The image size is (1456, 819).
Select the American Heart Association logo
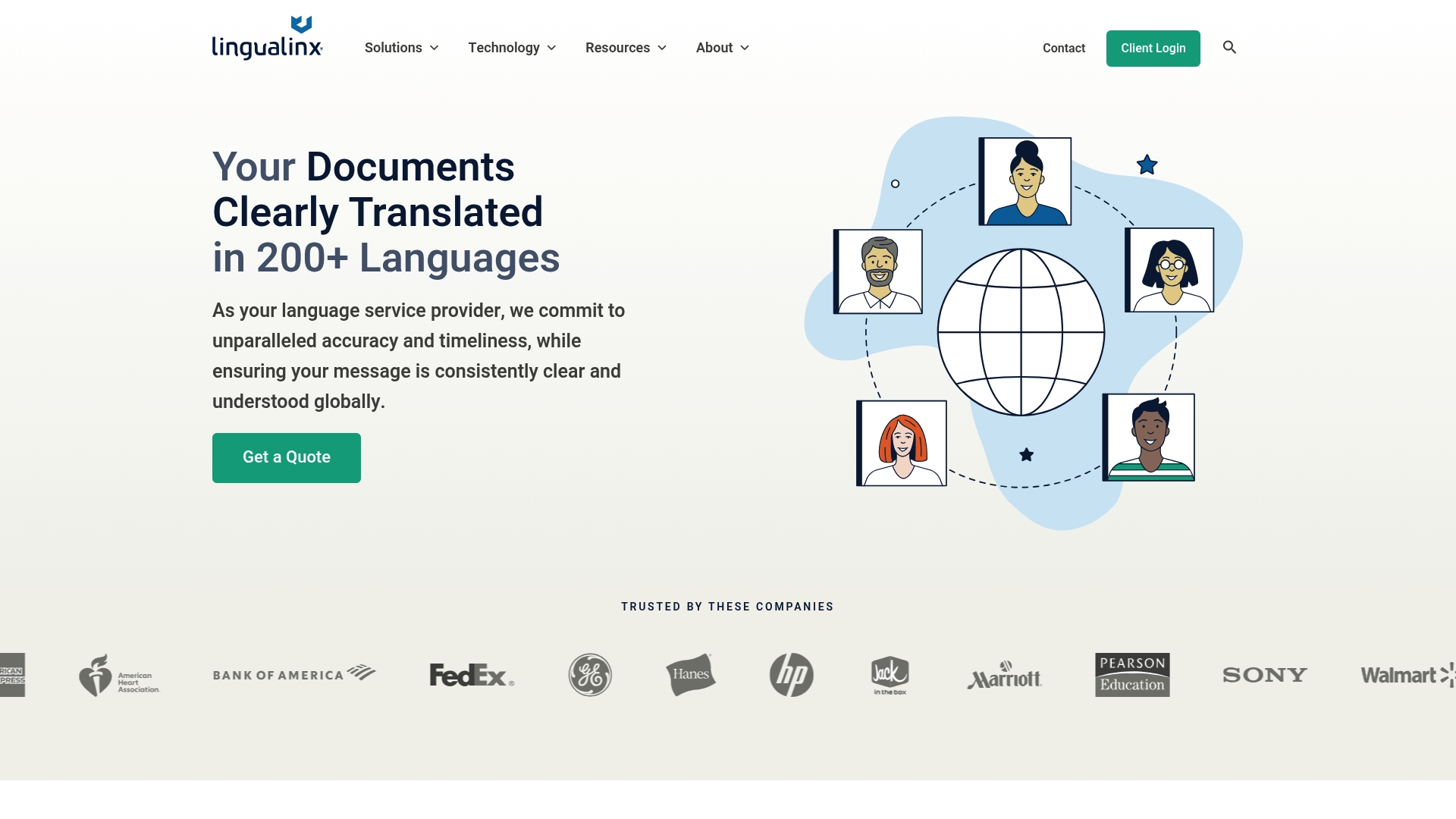[x=120, y=674]
